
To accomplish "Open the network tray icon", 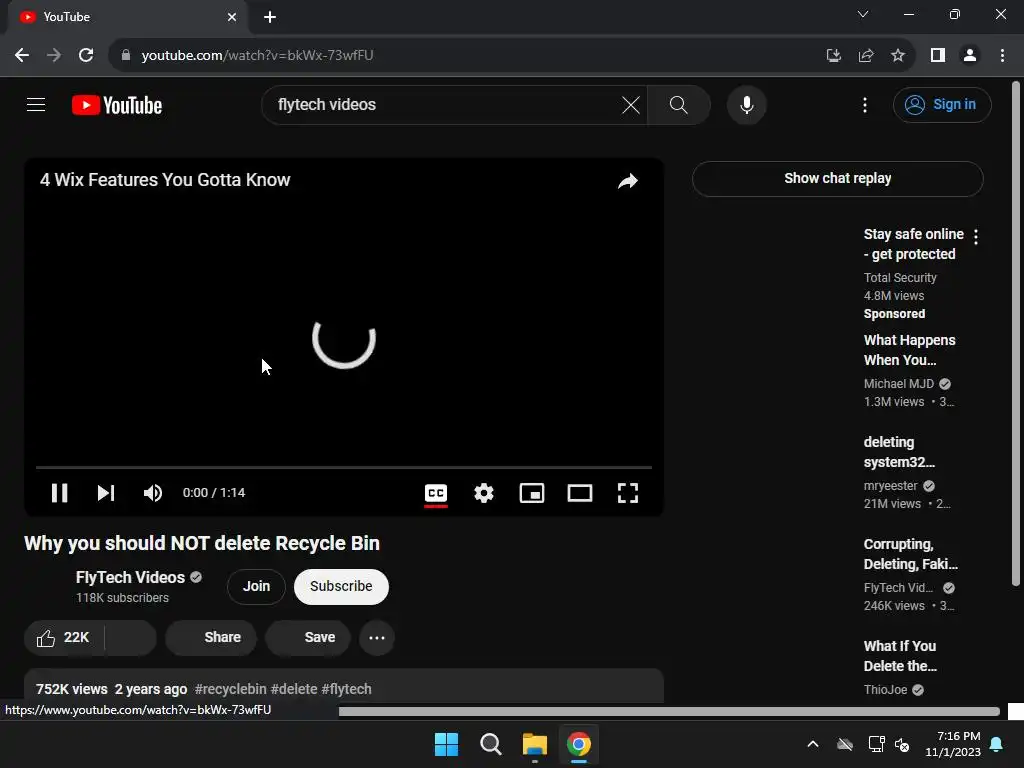I will coord(876,744).
